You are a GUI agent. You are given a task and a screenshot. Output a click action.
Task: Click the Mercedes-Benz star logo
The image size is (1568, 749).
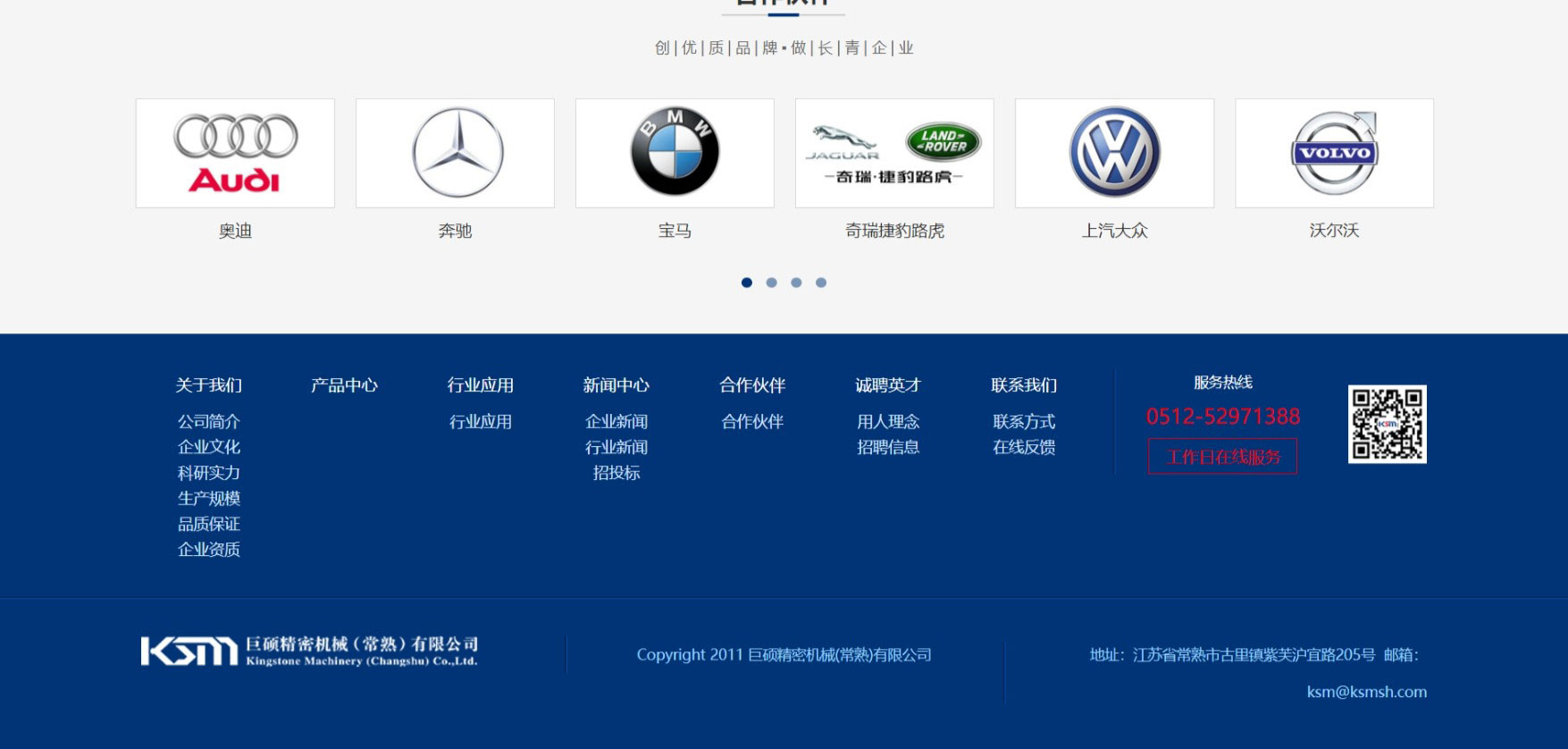point(457,153)
